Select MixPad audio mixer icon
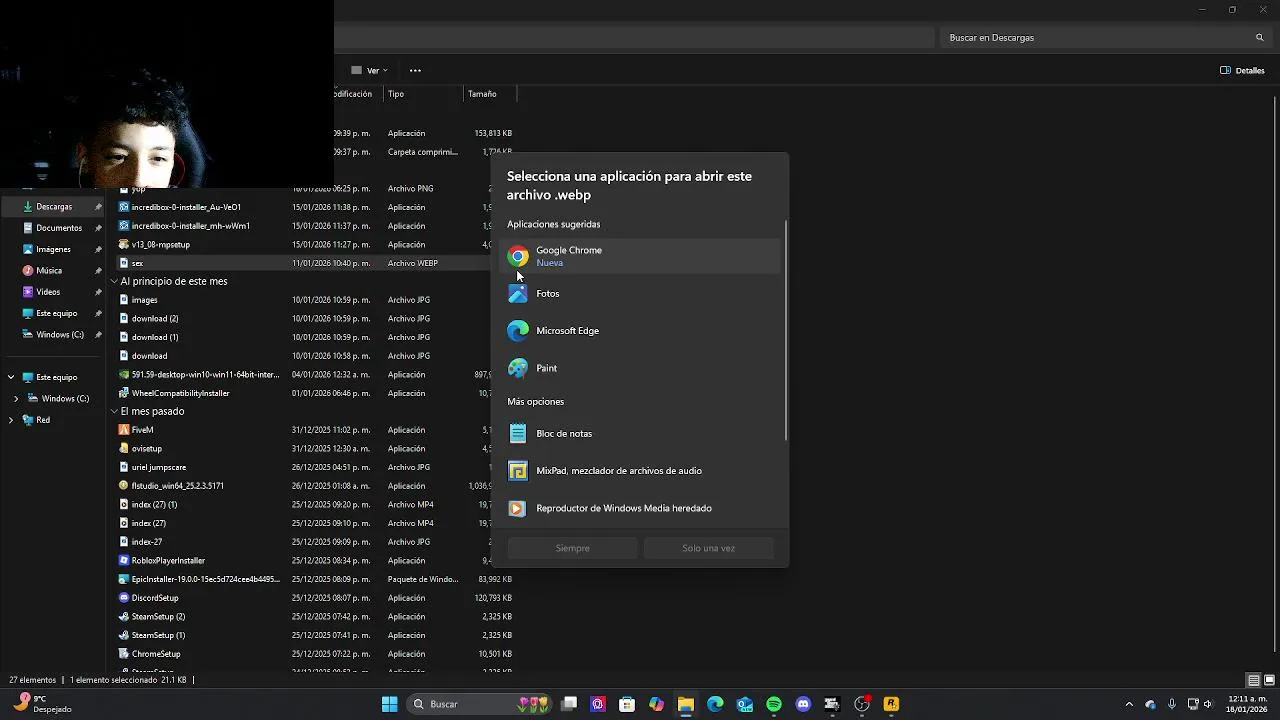The image size is (1280, 720). pos(517,471)
